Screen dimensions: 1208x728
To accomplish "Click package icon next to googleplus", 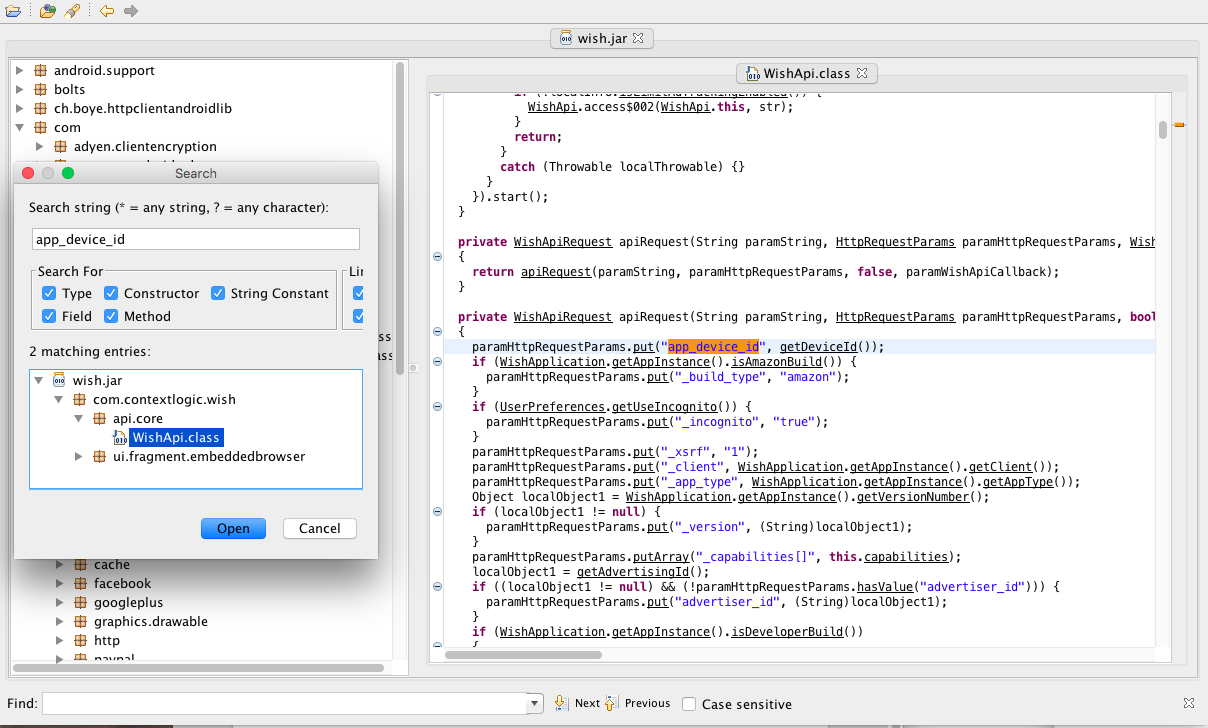I will 80,603.
